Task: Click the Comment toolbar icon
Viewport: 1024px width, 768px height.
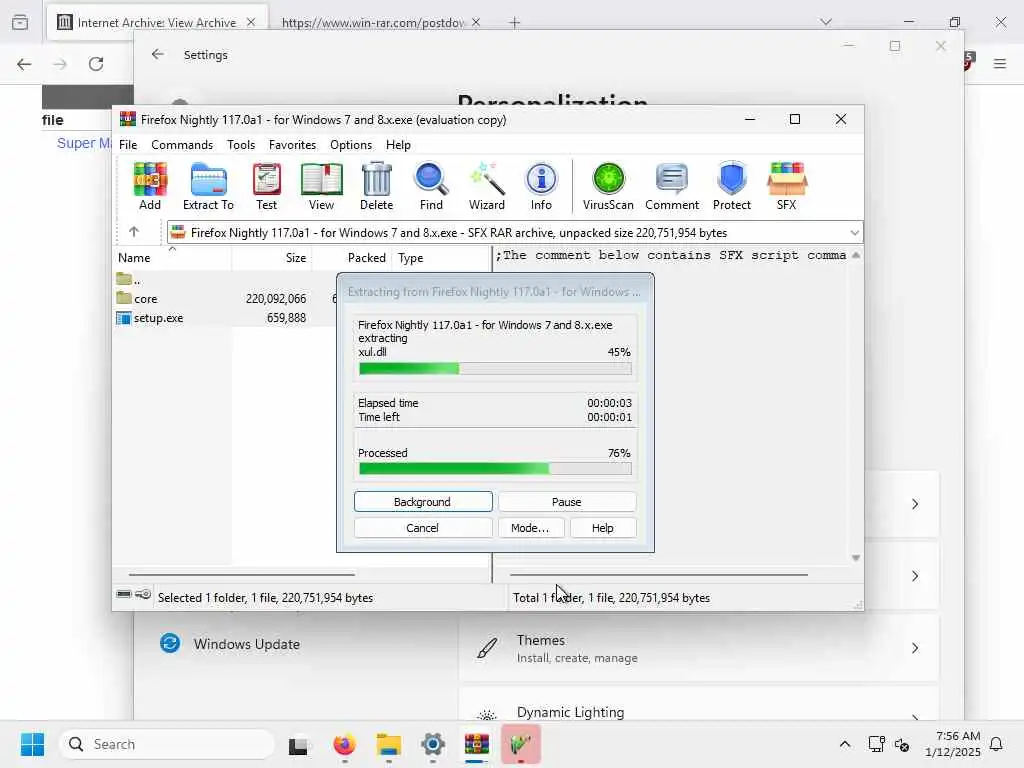Action: tap(672, 186)
